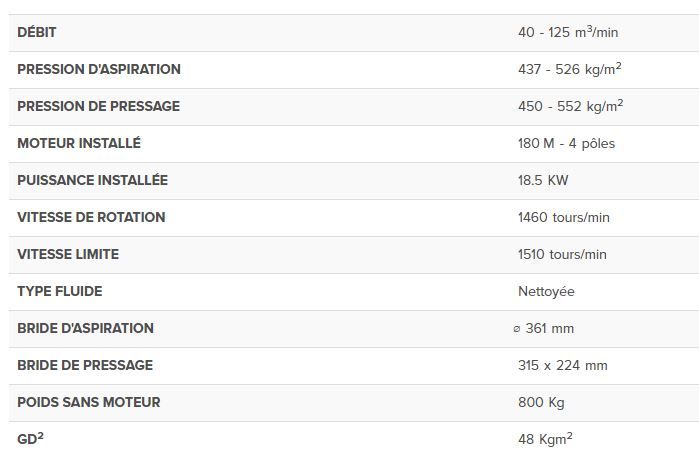The width and height of the screenshot is (699, 457).
Task: Click the 800 Kg weight value
Action: [541, 403]
